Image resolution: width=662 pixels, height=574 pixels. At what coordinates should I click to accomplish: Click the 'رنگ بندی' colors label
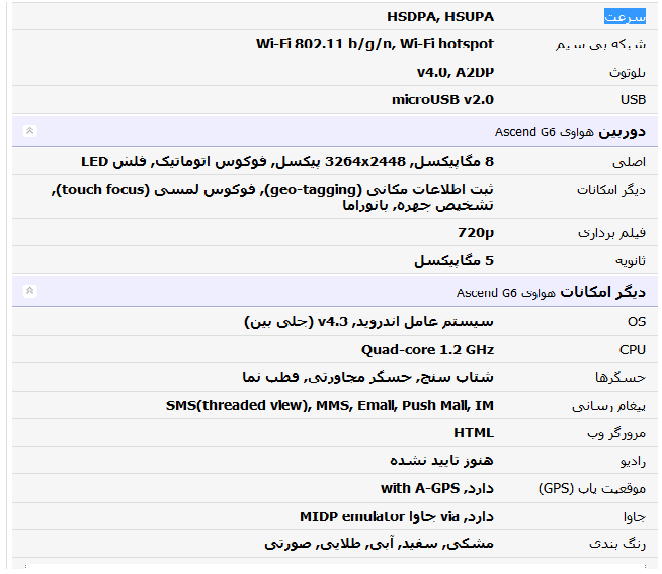617,544
